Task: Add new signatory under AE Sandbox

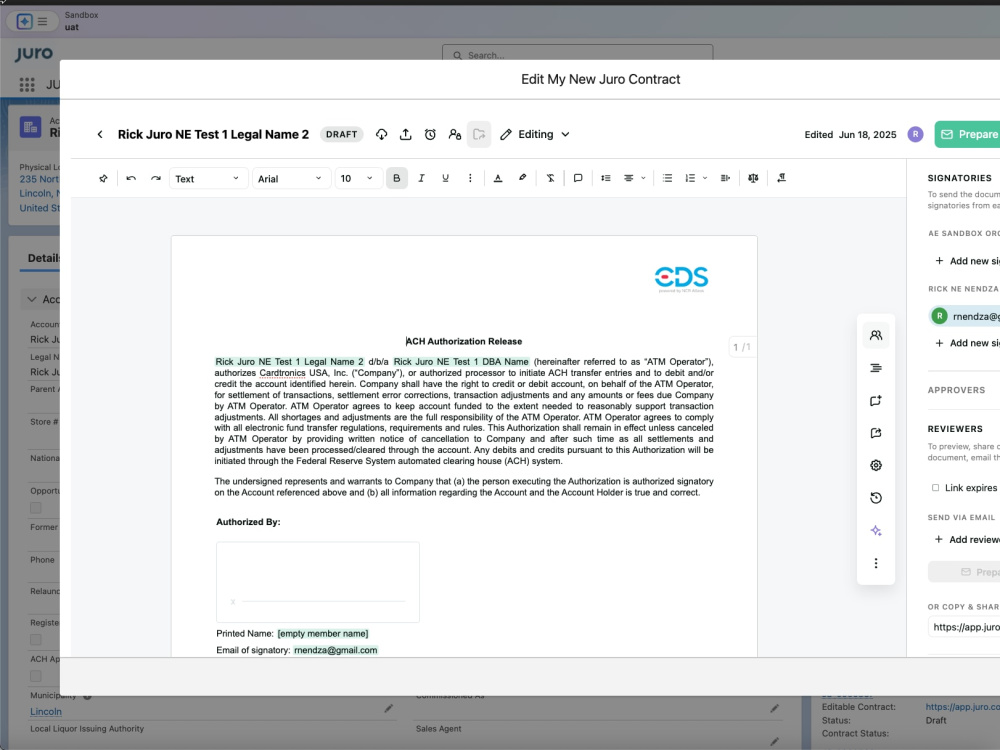Action: (967, 261)
